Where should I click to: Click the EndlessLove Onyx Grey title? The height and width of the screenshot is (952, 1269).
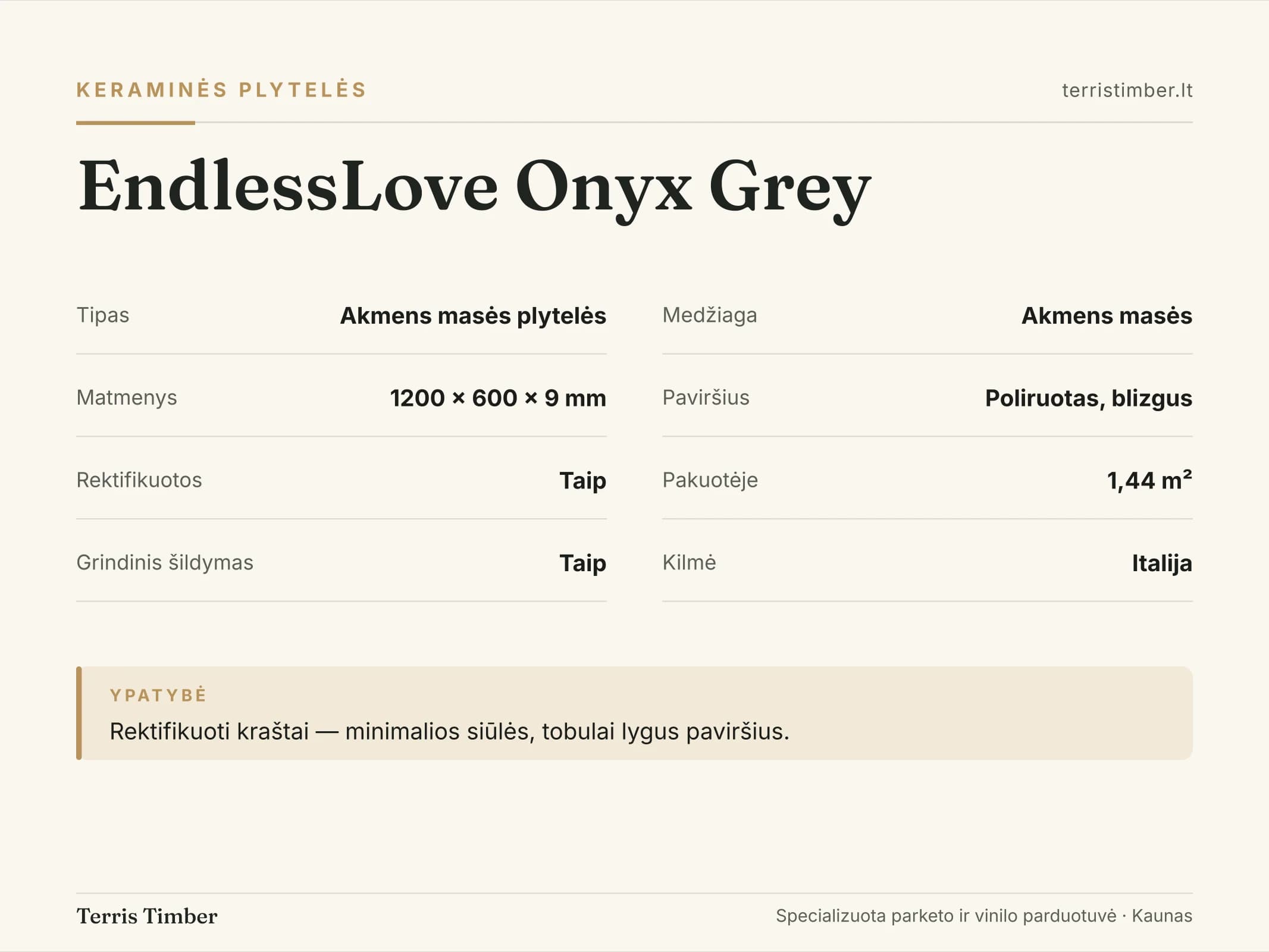pyautogui.click(x=474, y=187)
